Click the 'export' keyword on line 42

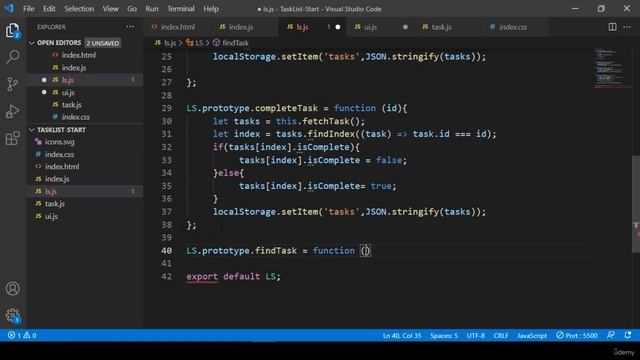point(202,276)
